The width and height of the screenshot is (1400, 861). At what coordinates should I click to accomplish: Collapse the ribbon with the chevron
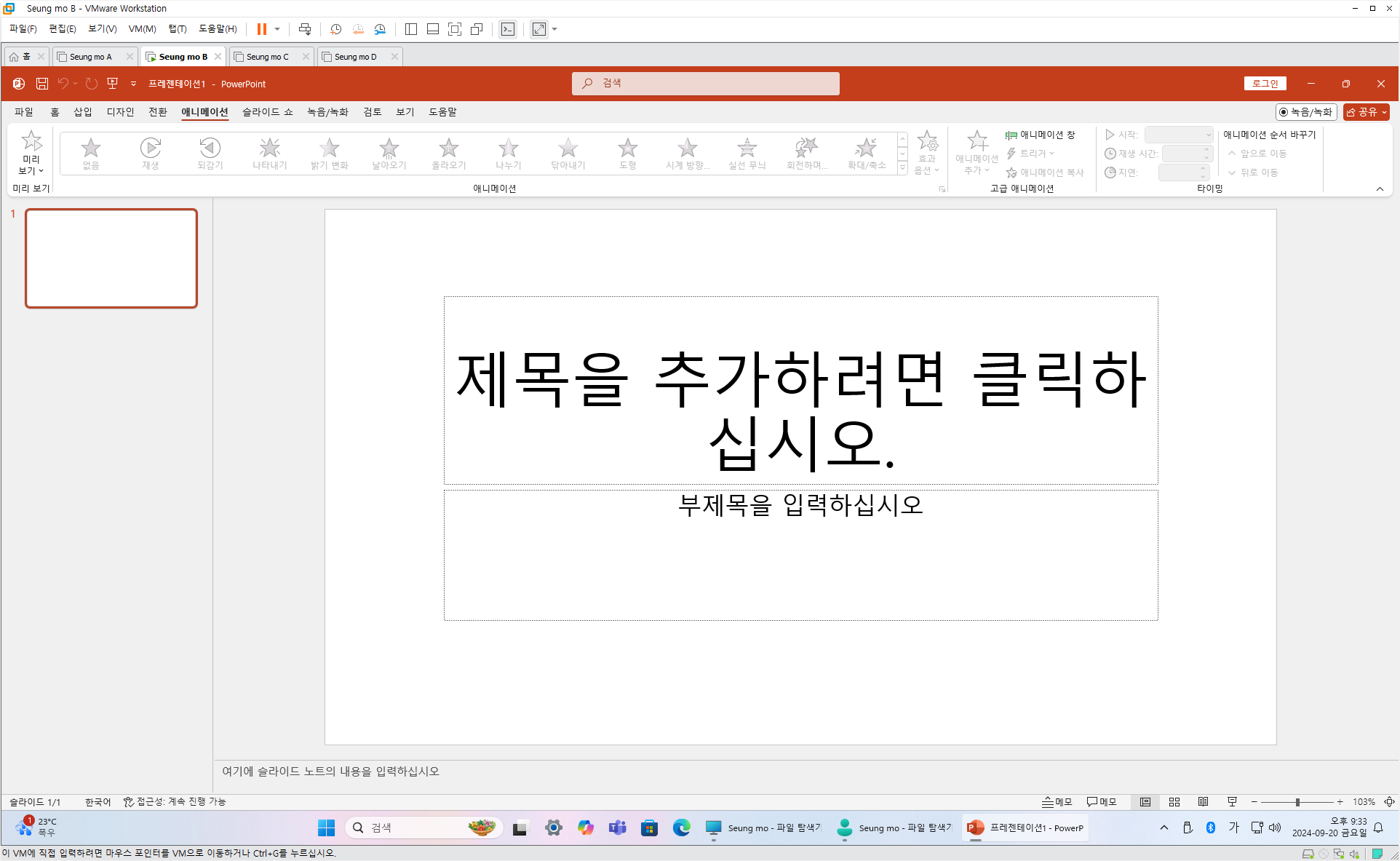1380,189
